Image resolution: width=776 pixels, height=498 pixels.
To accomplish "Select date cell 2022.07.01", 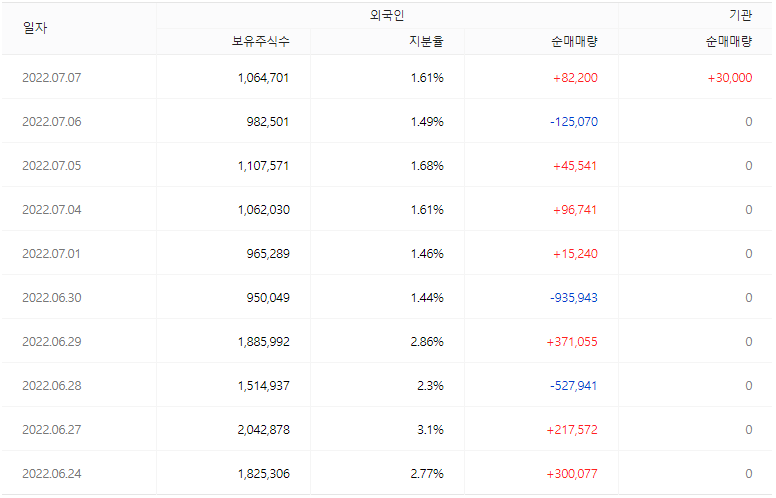I will point(51,254).
